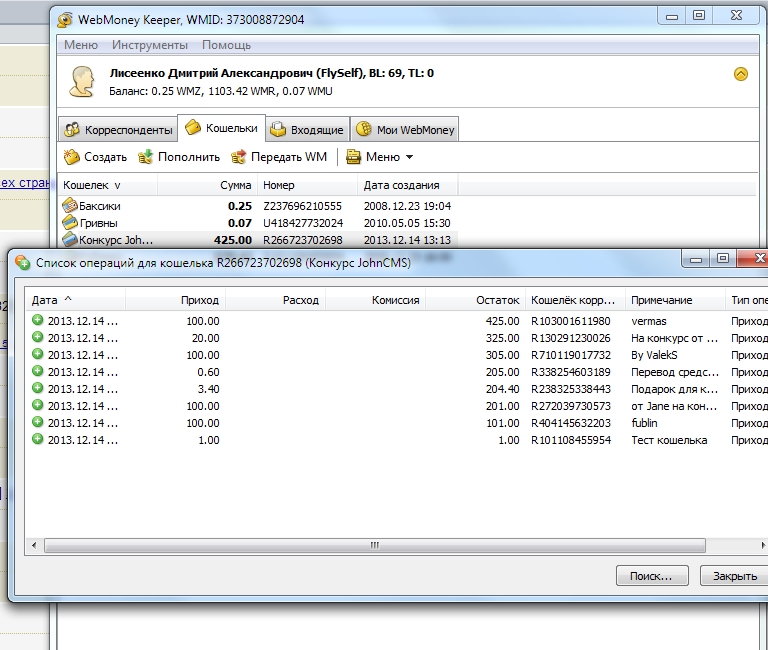Switch to the Корреспонденты tab
The height and width of the screenshot is (650, 768).
117,130
